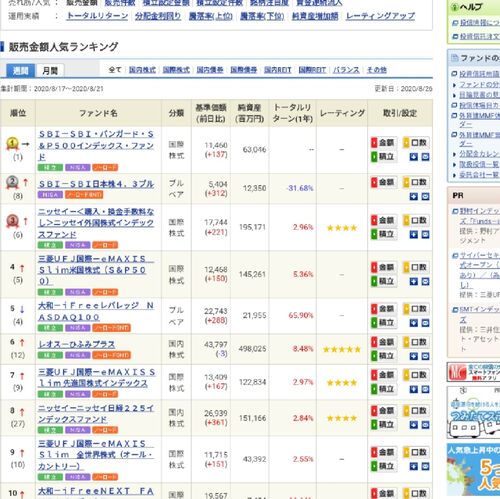The image size is (500, 499).
Task: Open 三菱UFJ国際 eMAXIS Slim 全世界株式 fund page
Action: 96,455
